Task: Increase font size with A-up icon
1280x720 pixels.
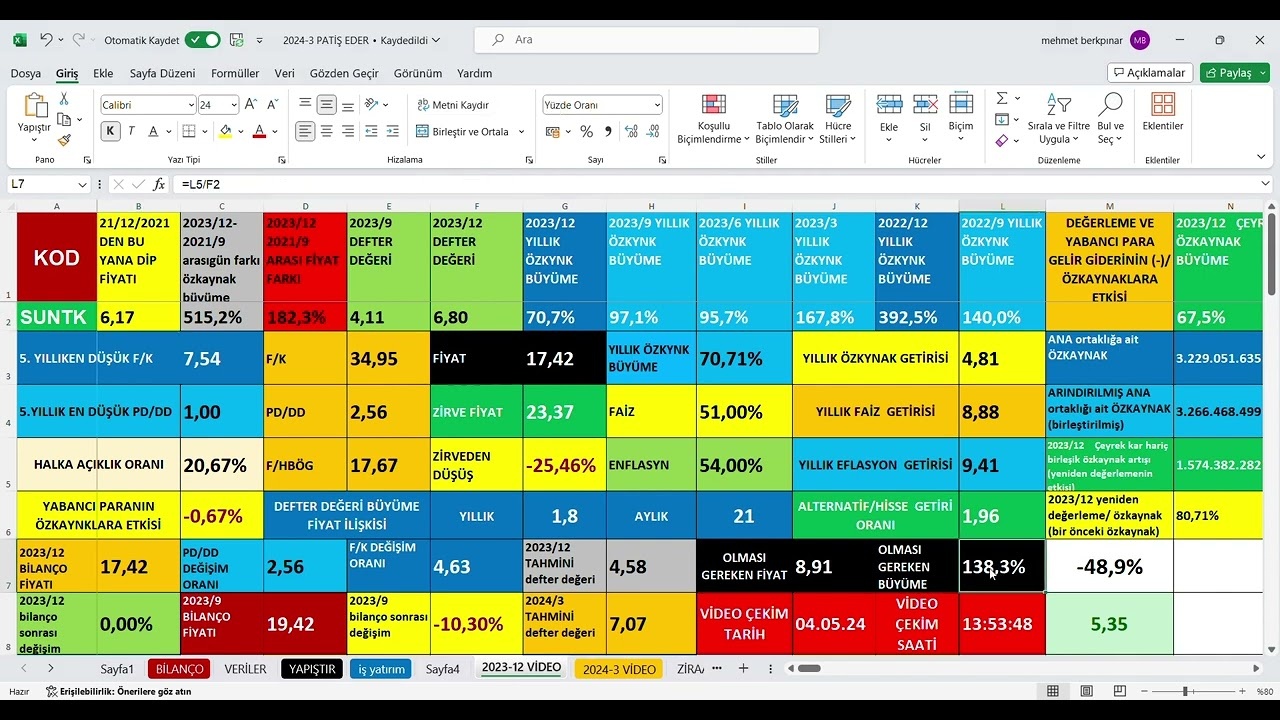Action: pyautogui.click(x=250, y=105)
